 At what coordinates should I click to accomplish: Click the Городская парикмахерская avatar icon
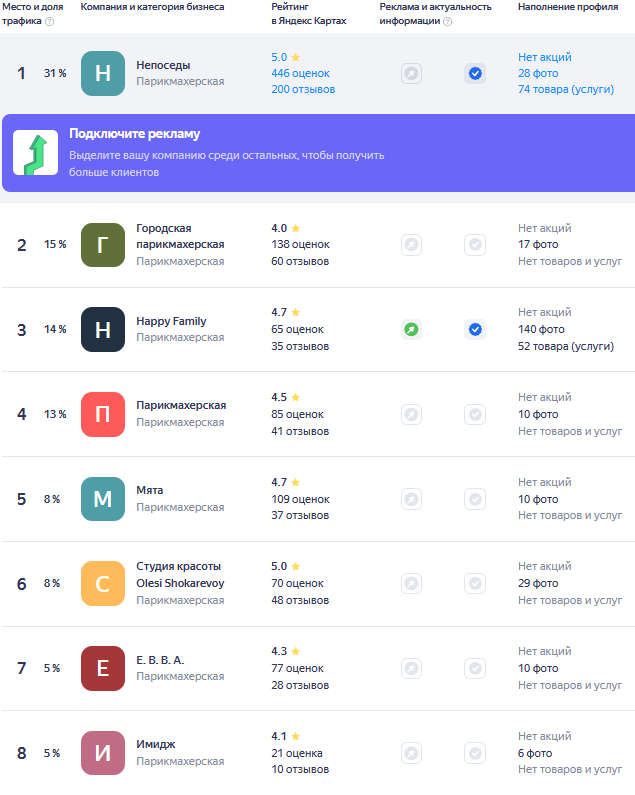click(103, 245)
